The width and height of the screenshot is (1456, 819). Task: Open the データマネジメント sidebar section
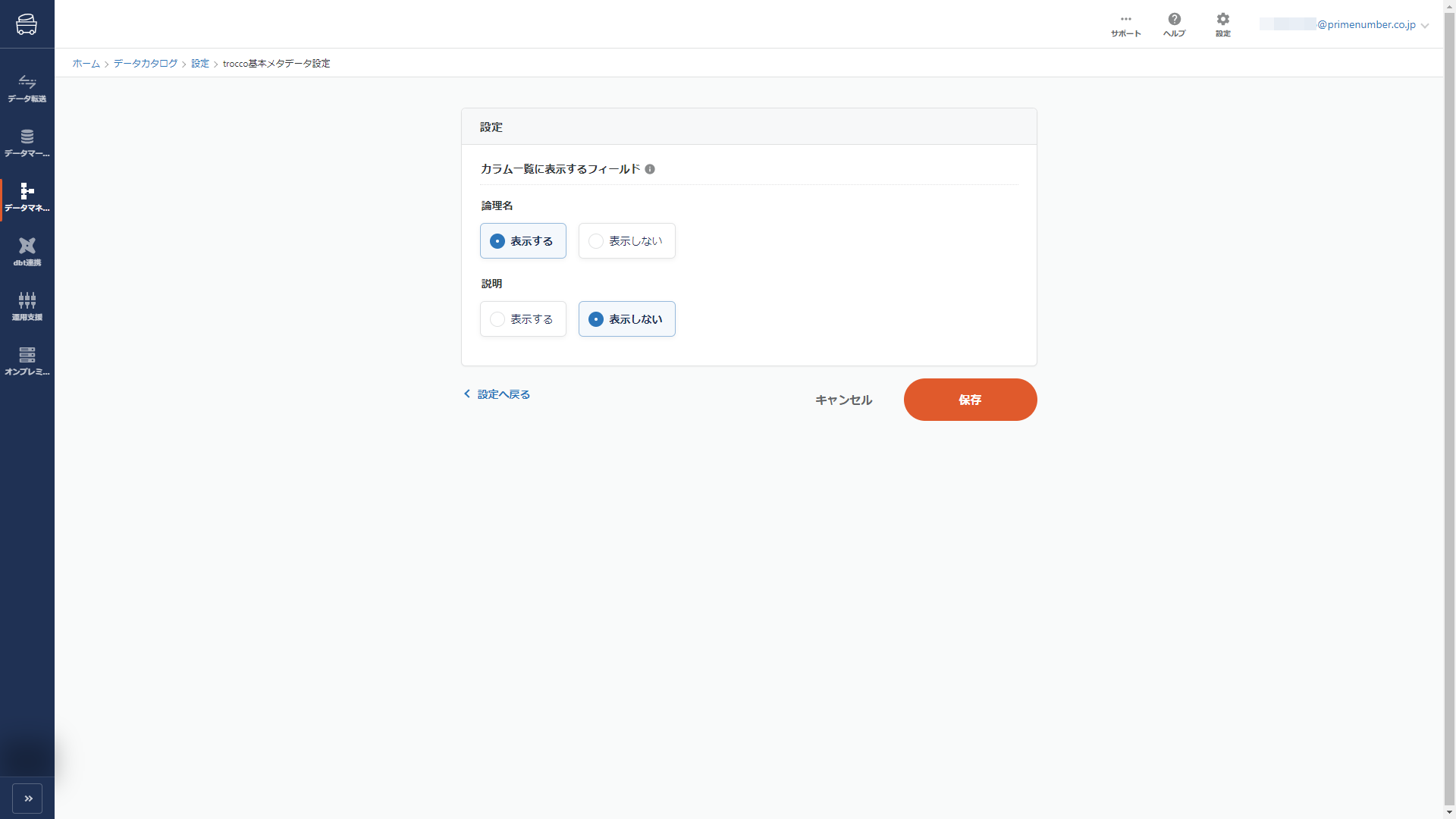click(27, 198)
